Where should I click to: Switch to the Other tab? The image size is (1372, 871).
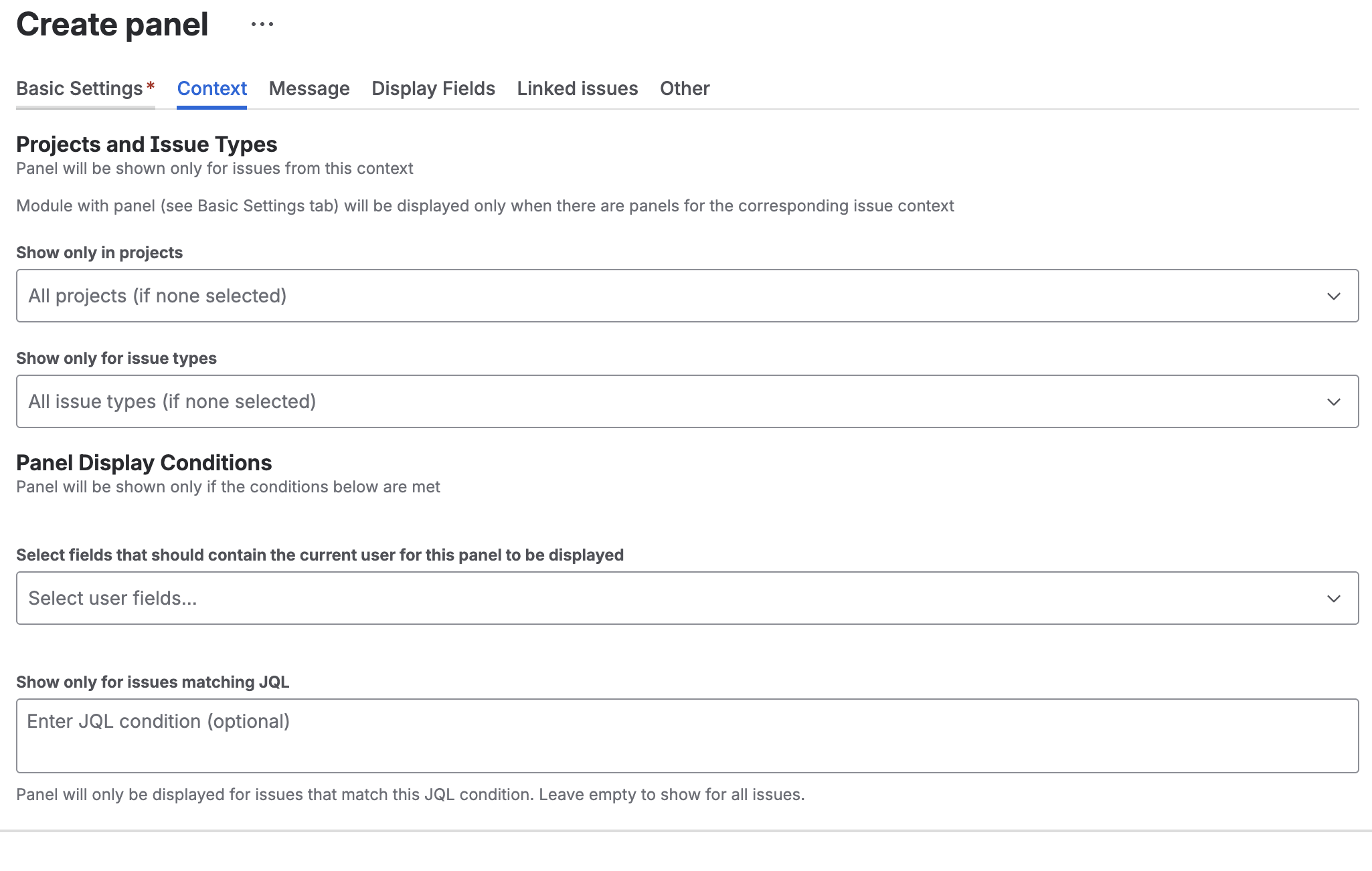point(684,88)
